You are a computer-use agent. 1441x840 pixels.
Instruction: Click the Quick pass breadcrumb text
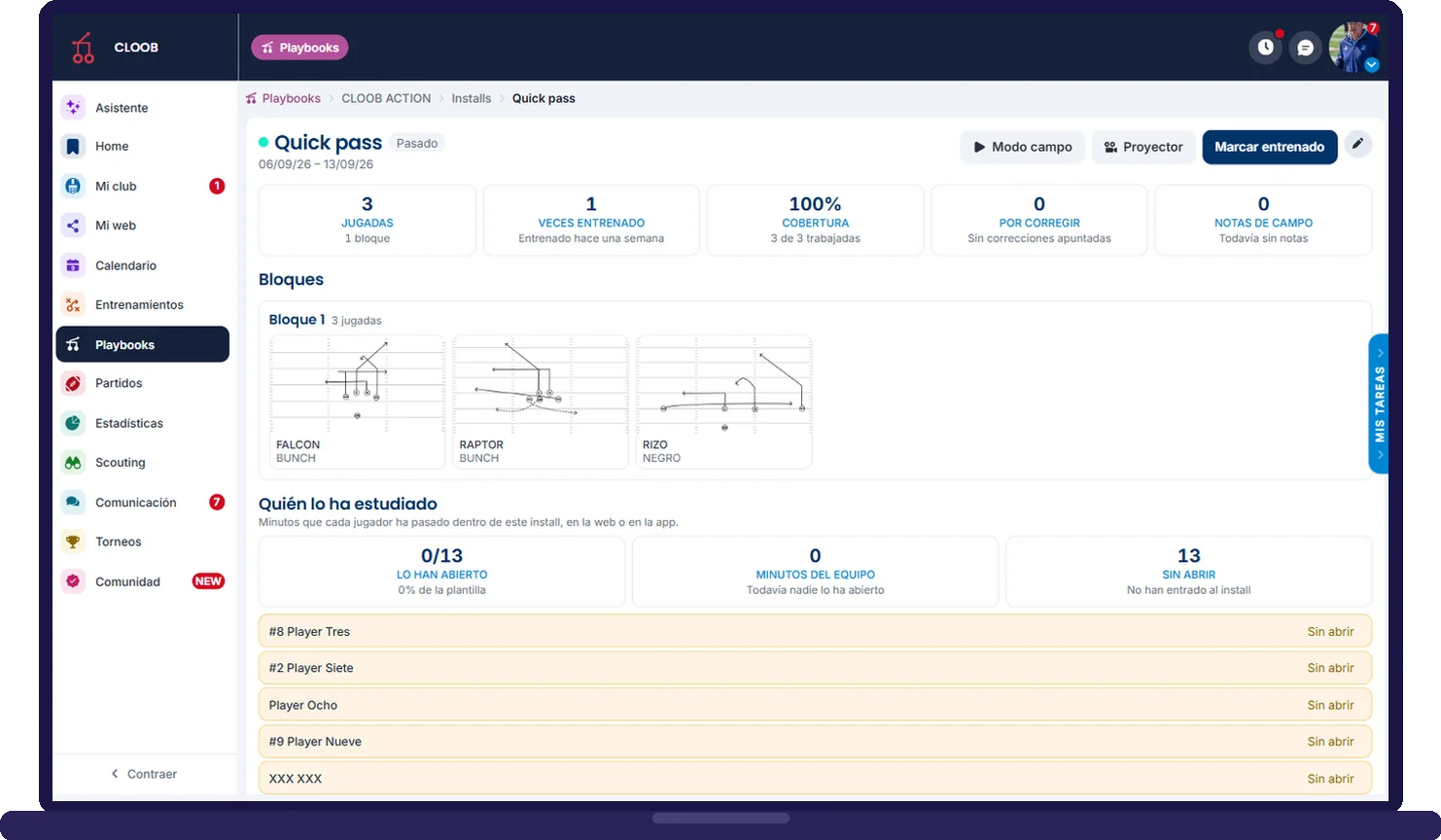pyautogui.click(x=544, y=98)
